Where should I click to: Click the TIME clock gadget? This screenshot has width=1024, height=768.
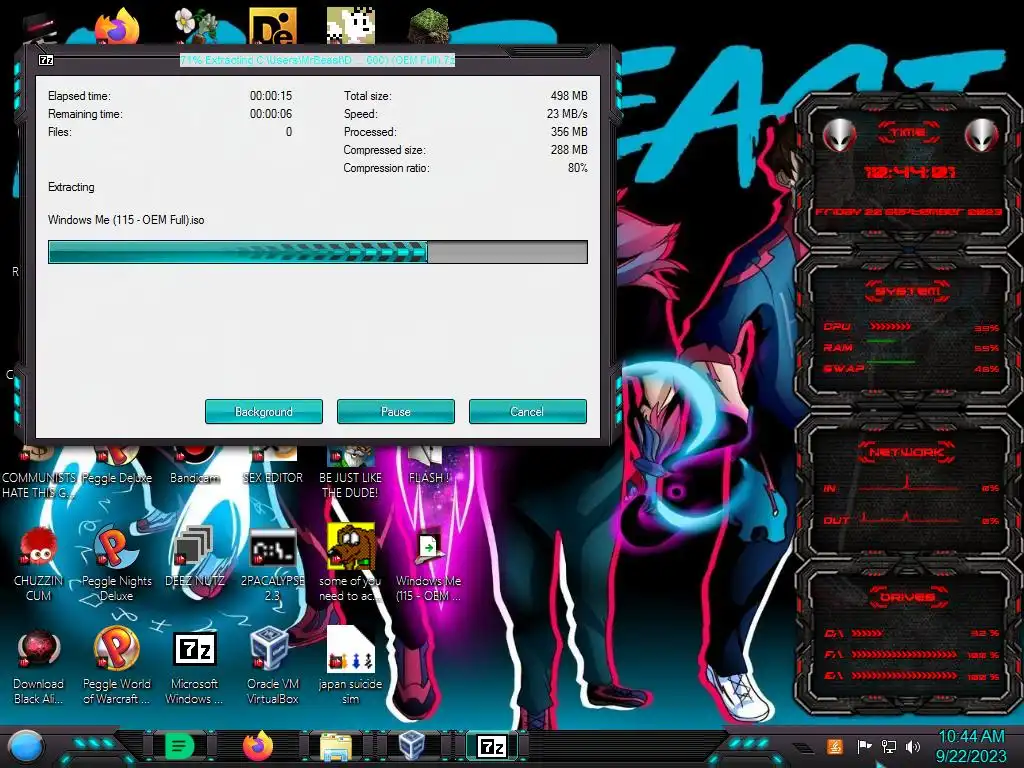(908, 172)
